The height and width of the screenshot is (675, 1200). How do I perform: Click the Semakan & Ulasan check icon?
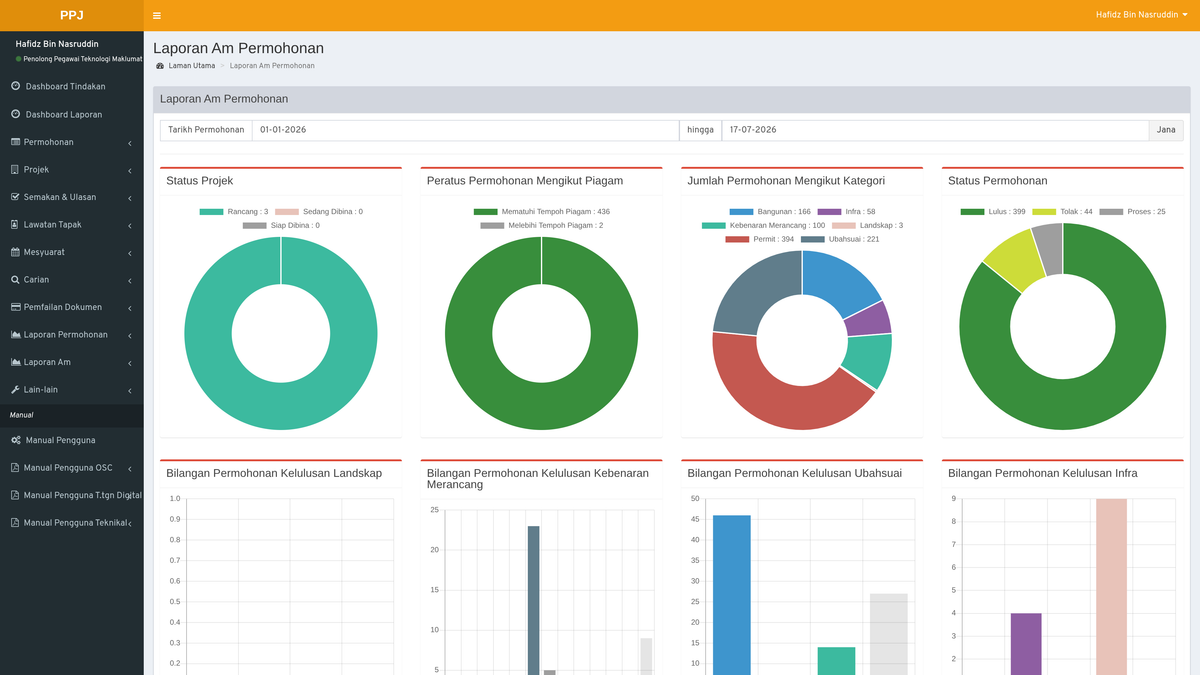(x=15, y=197)
